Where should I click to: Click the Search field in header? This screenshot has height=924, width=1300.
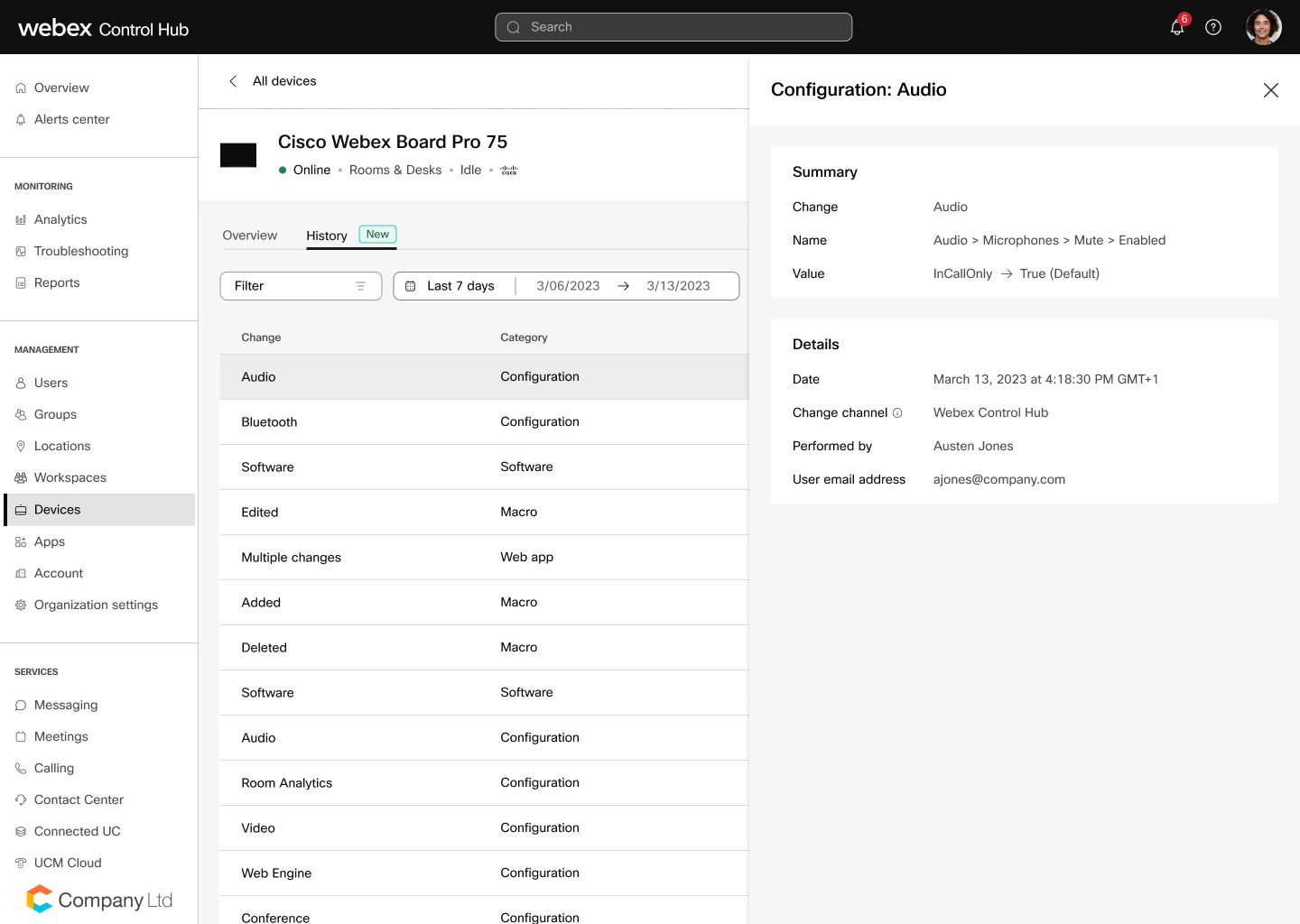673,27
